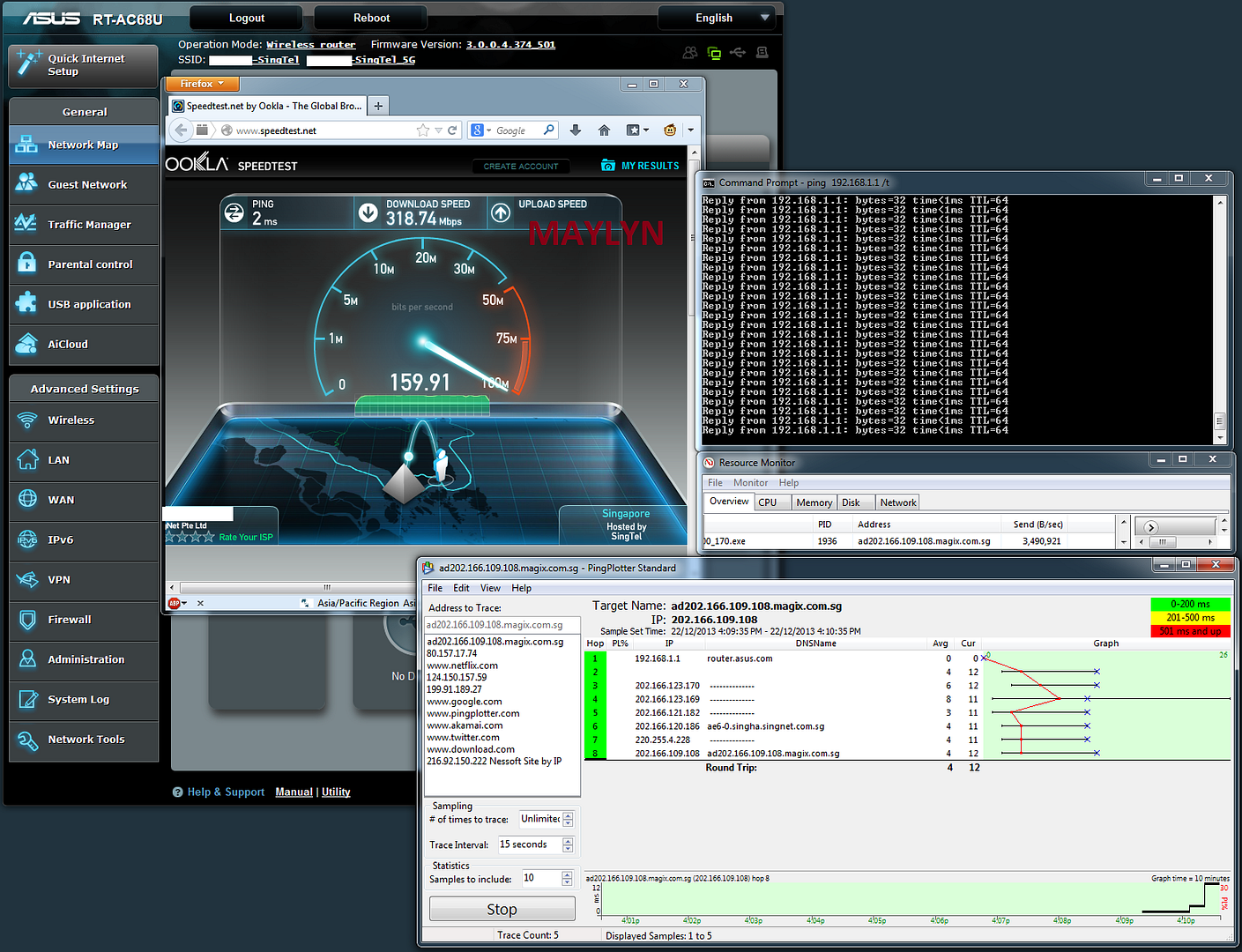Click Reboot button on router page

[371, 18]
